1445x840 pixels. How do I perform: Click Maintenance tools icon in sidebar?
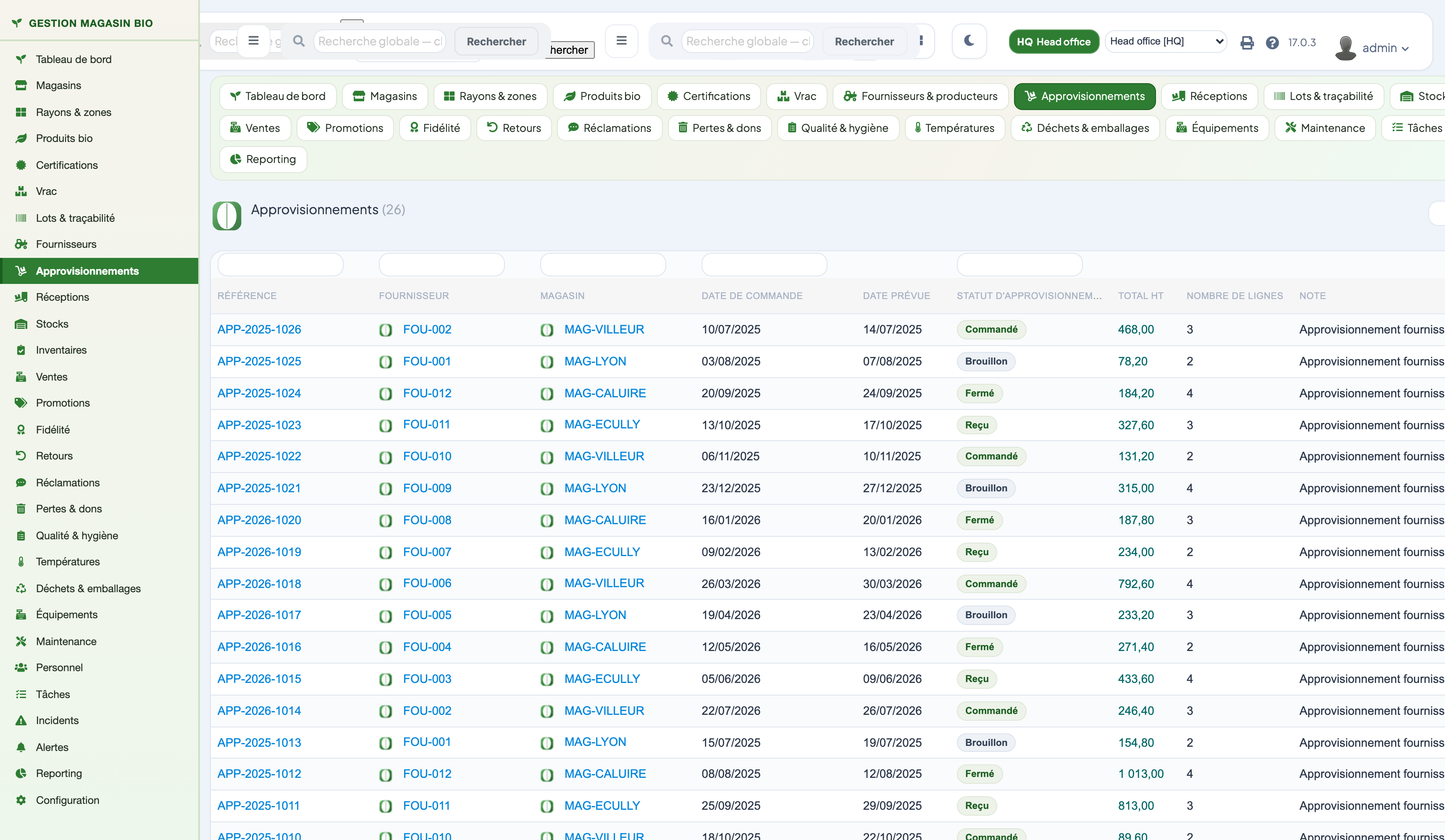(x=21, y=641)
